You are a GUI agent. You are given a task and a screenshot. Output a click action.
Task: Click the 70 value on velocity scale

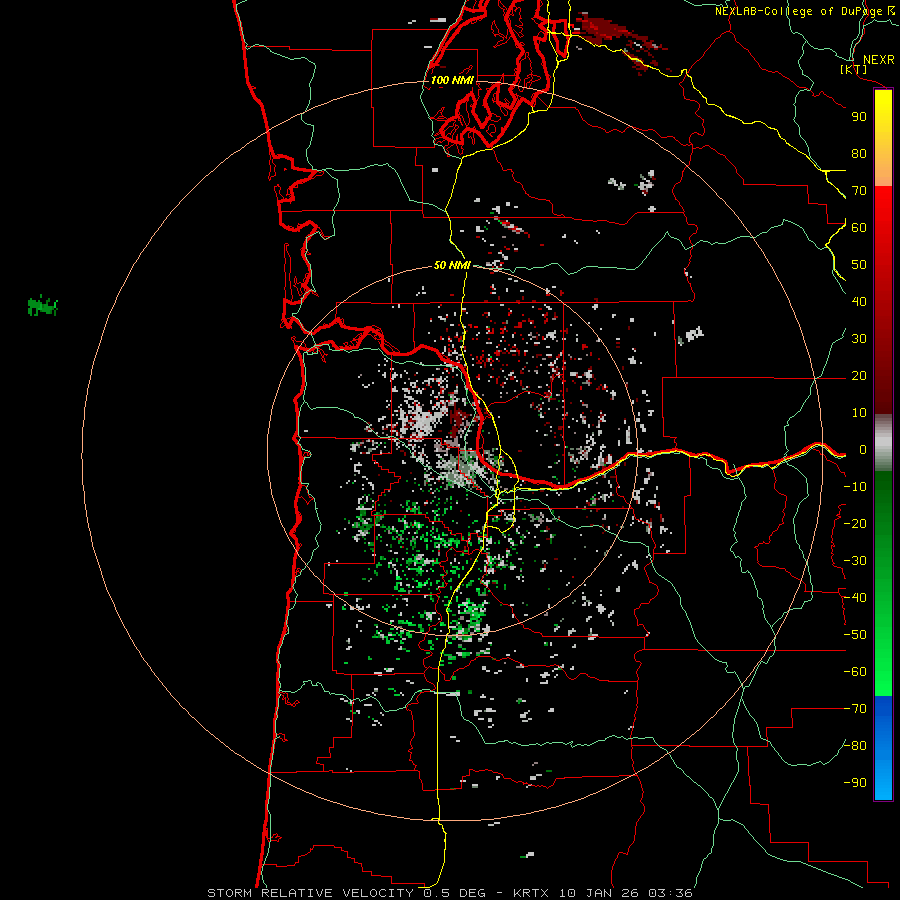tap(859, 191)
